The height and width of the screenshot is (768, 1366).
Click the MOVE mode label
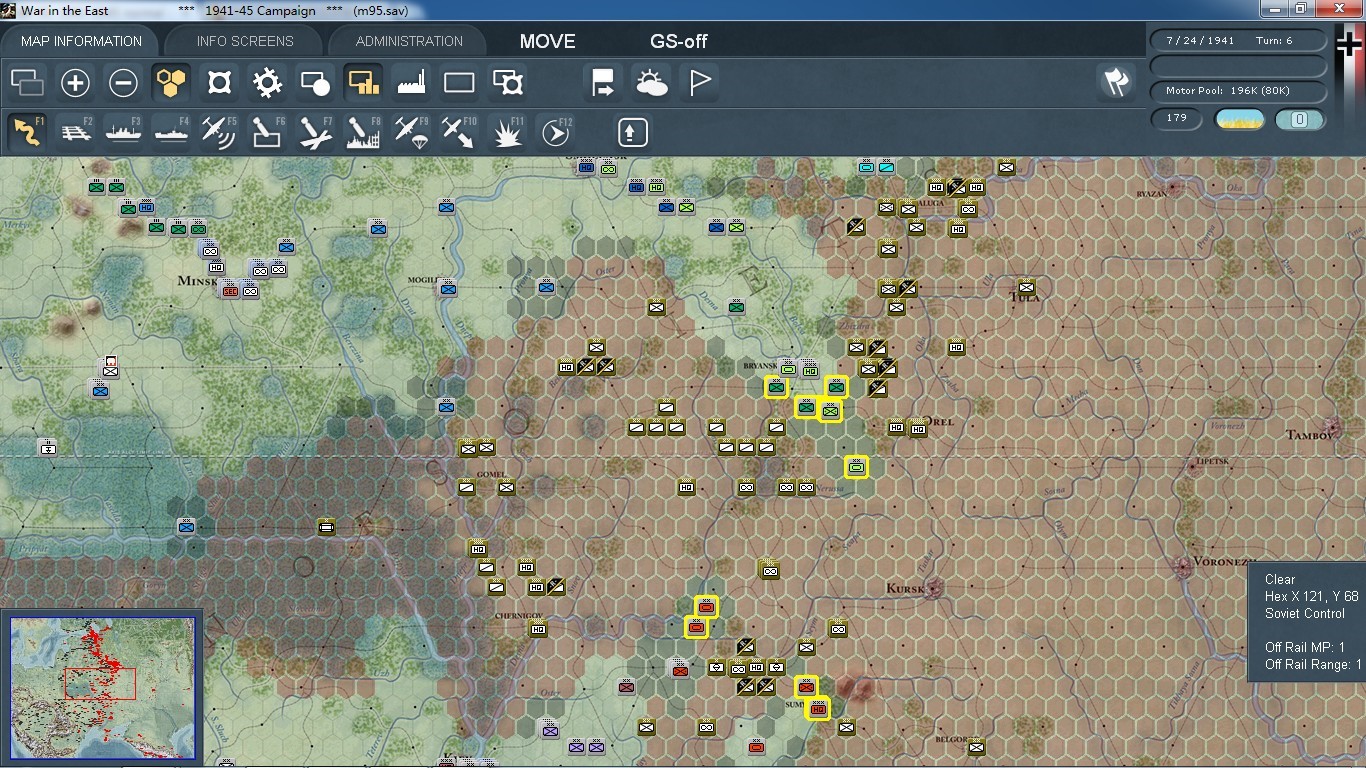coord(547,41)
